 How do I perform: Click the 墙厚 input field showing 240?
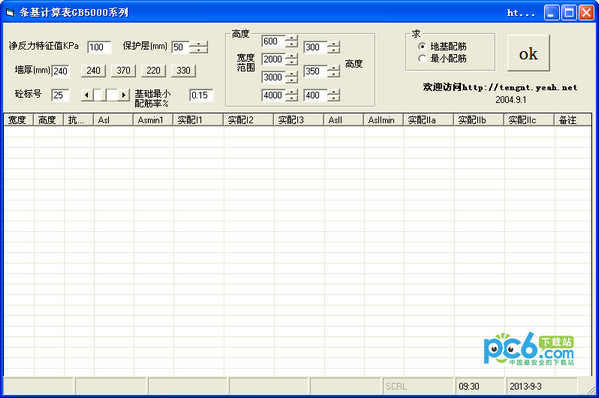(x=60, y=71)
